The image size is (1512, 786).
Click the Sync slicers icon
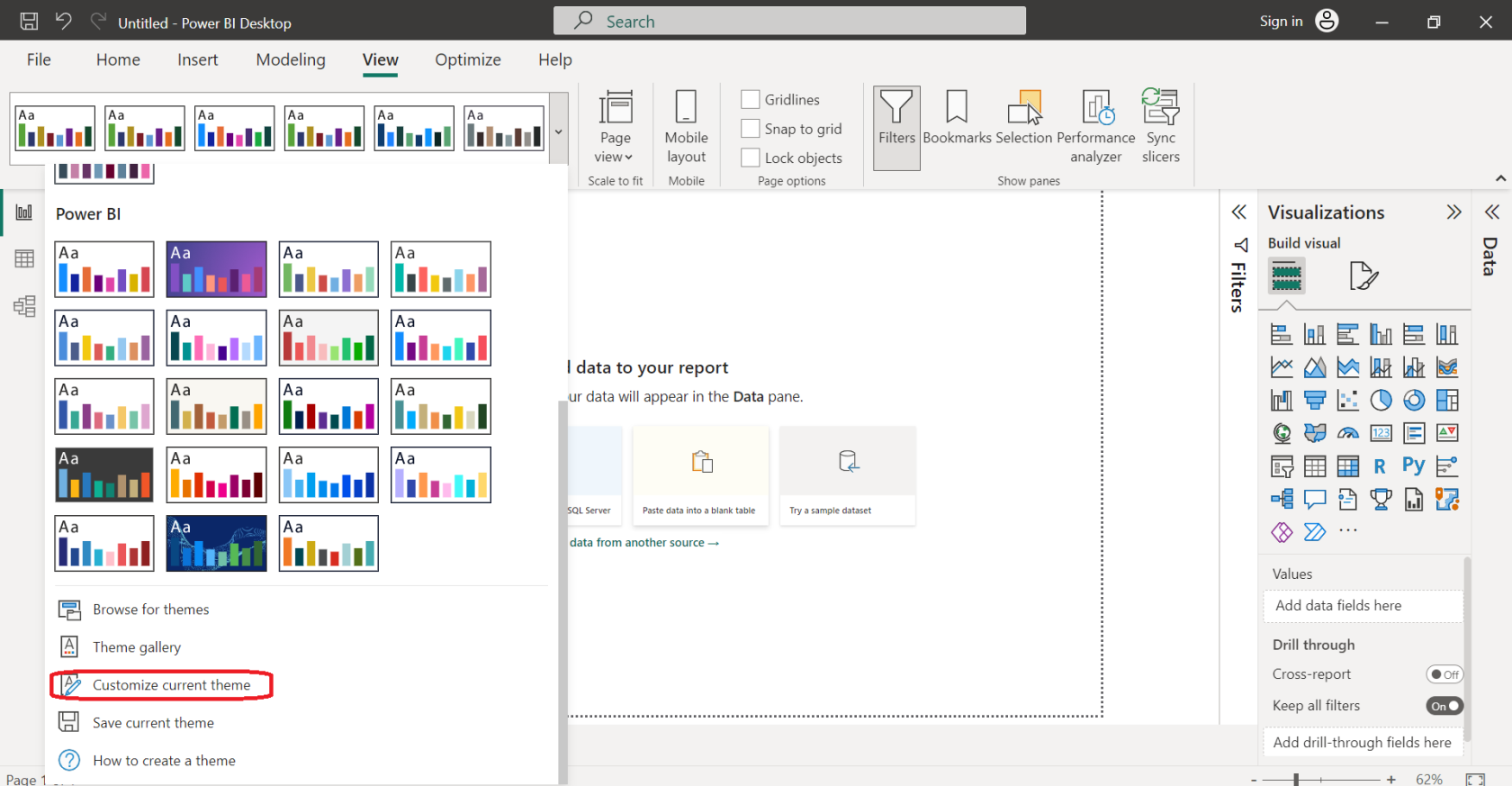click(x=1160, y=126)
